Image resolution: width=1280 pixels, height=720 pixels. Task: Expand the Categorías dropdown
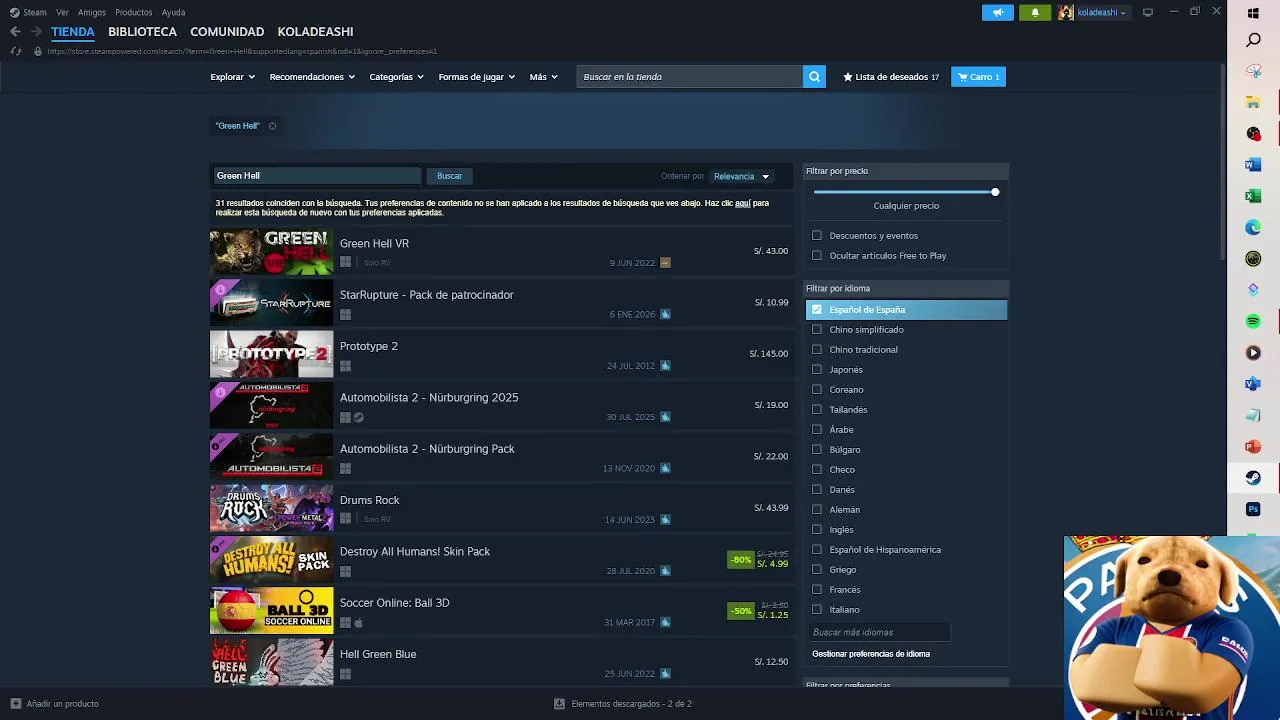pyautogui.click(x=396, y=77)
